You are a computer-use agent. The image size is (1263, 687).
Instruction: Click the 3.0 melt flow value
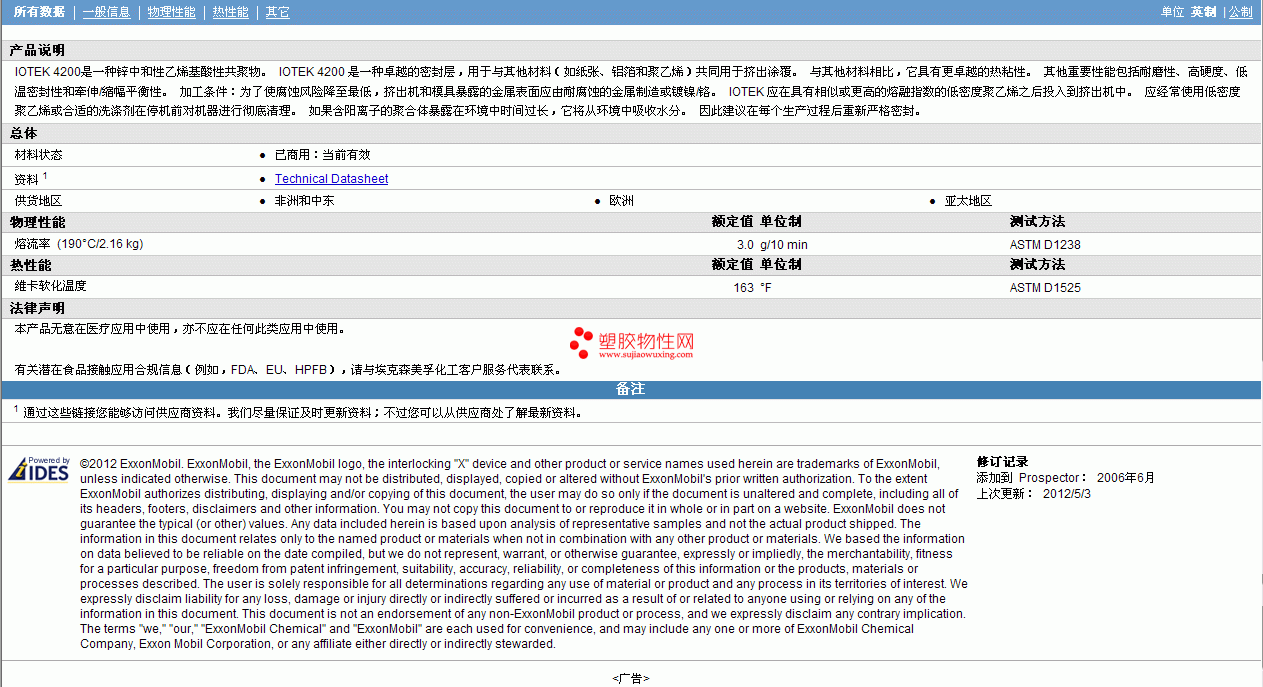pyautogui.click(x=745, y=245)
